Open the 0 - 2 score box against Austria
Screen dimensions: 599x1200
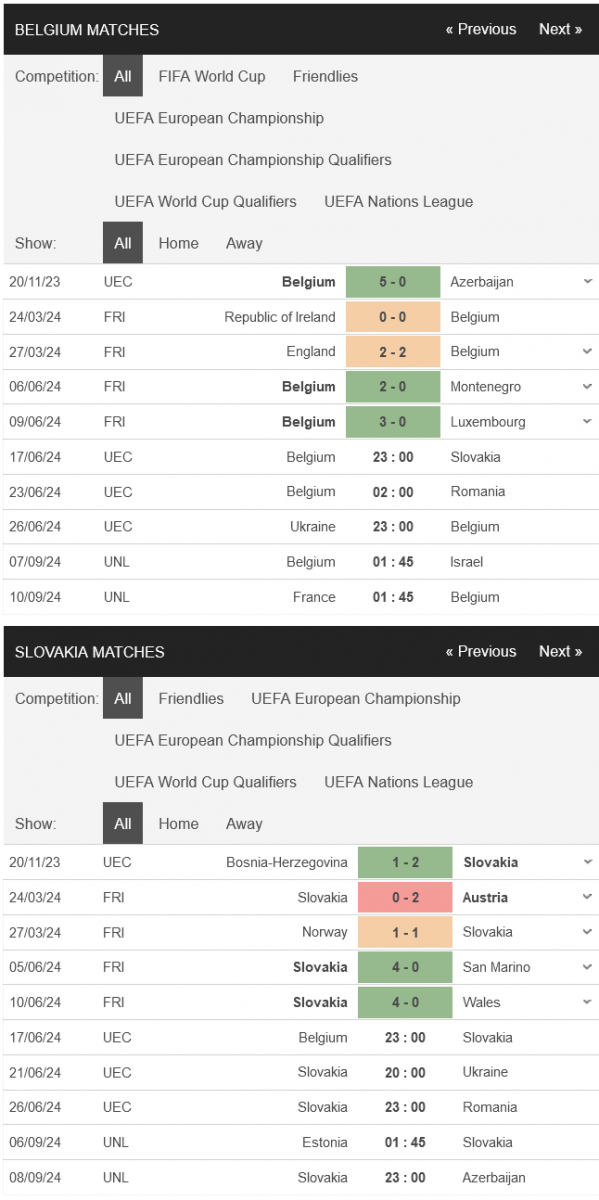coord(405,897)
